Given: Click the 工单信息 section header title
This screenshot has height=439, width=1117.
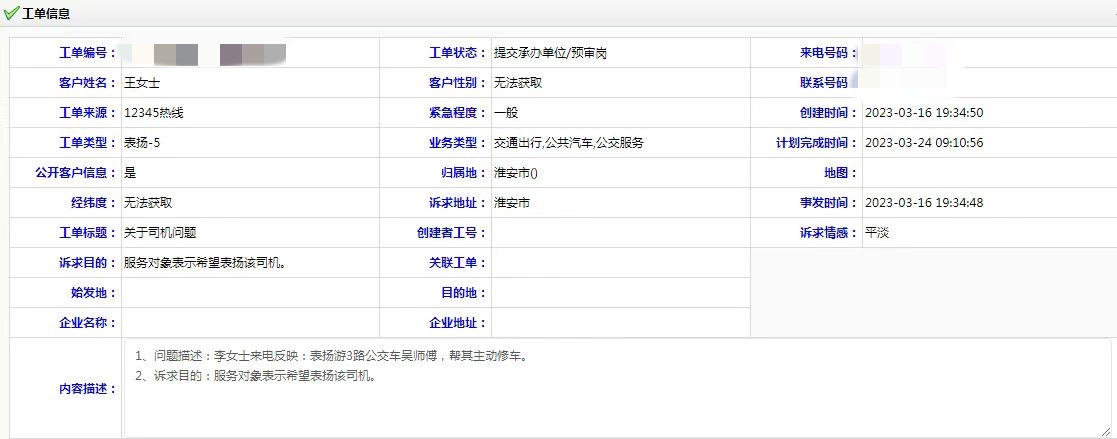Looking at the screenshot, I should pyautogui.click(x=46, y=13).
